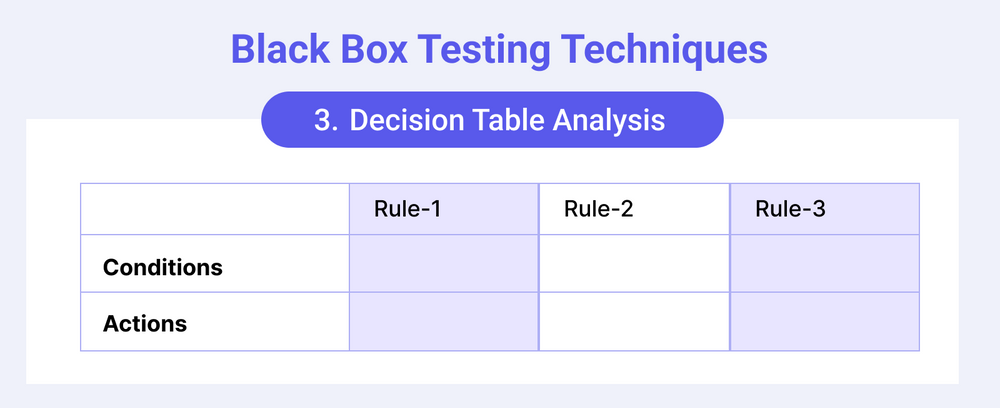Select the Rule-2 column header
The width and height of the screenshot is (1000, 408).
point(598,210)
